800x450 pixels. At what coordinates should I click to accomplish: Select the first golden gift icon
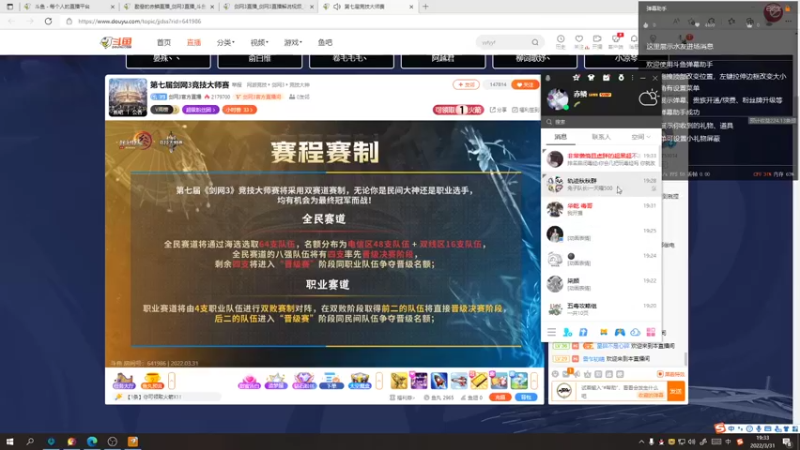[399, 381]
